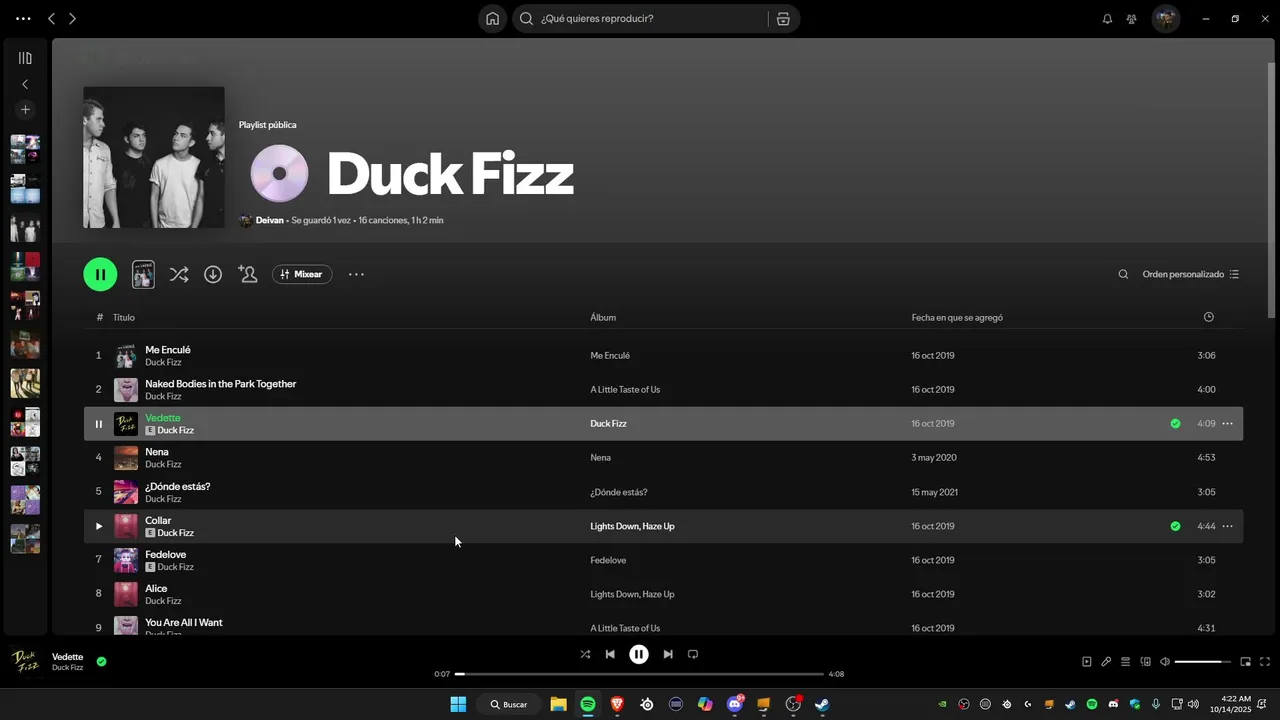Open the Browse icon in search bar

coord(783,18)
